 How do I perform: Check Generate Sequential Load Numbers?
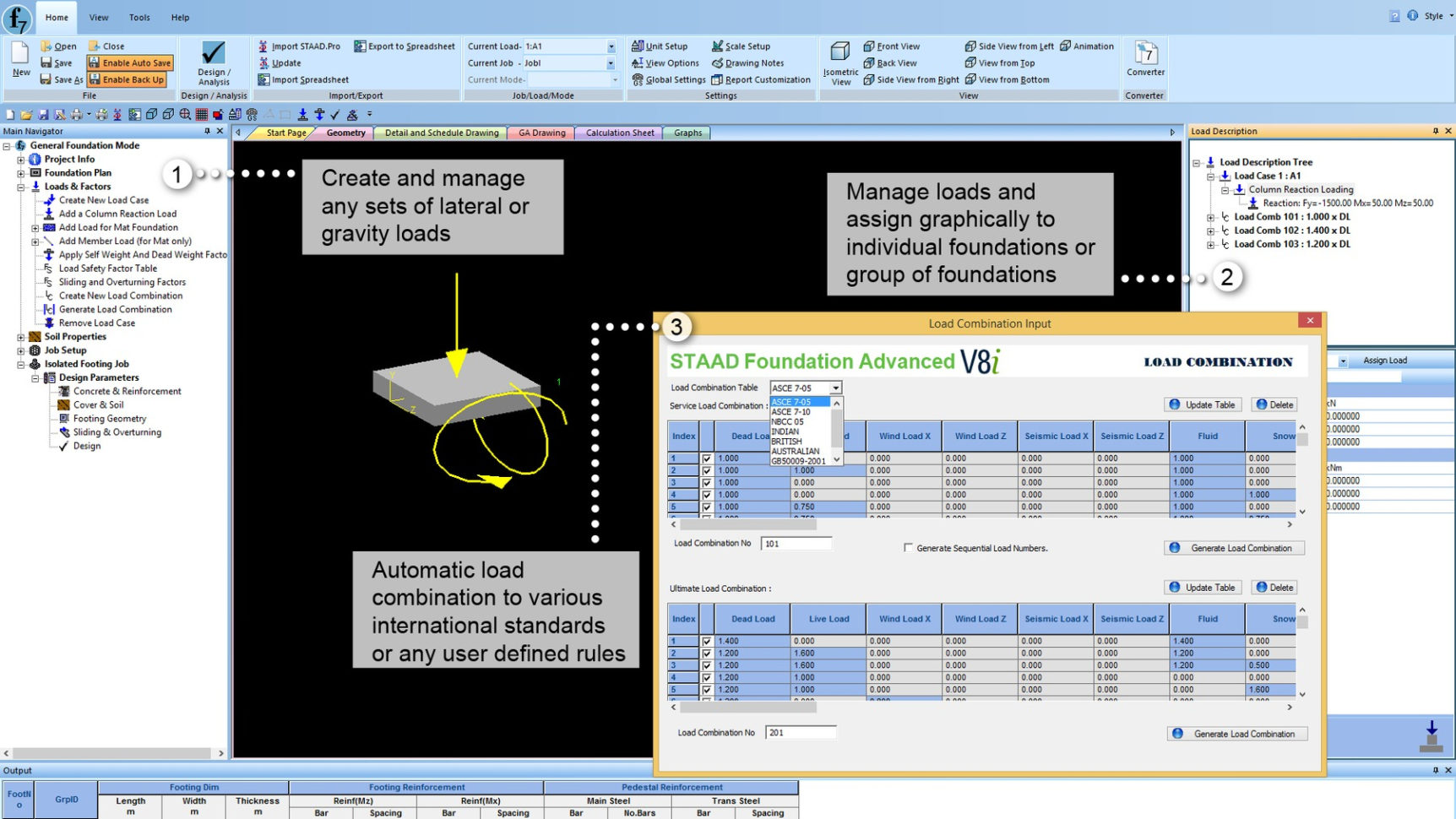(908, 548)
